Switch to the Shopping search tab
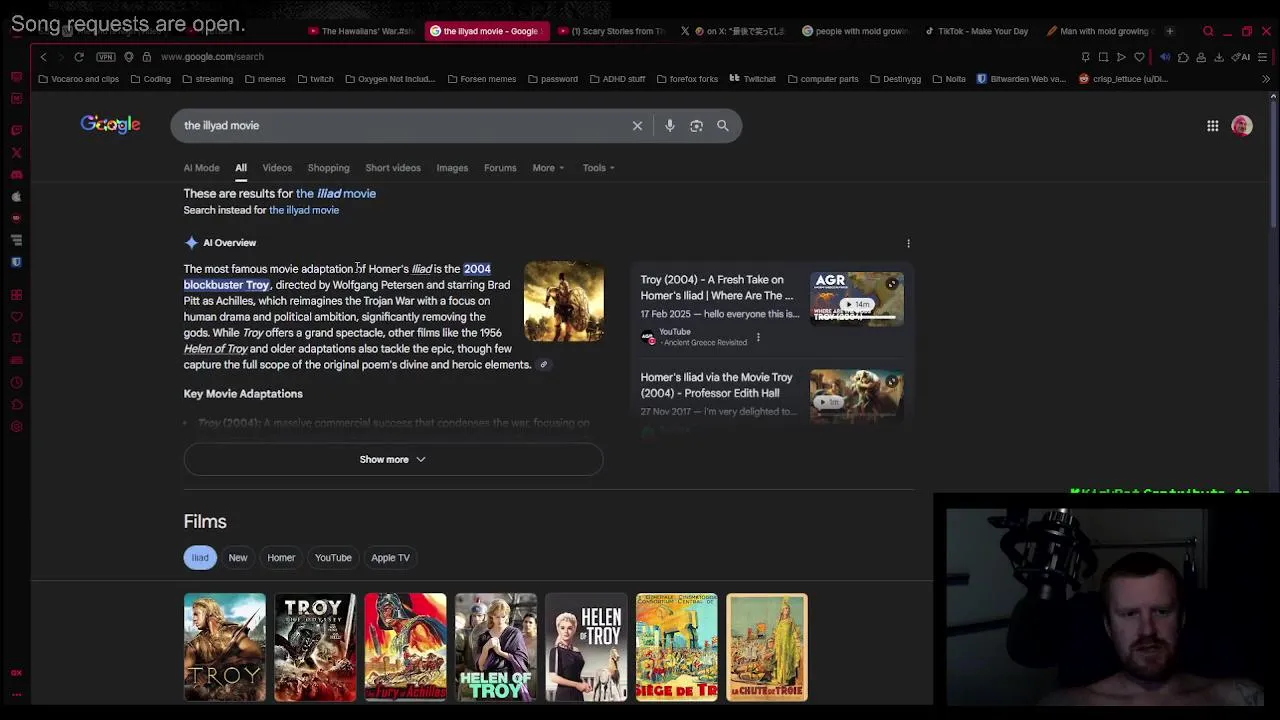This screenshot has width=1280, height=720. click(328, 168)
